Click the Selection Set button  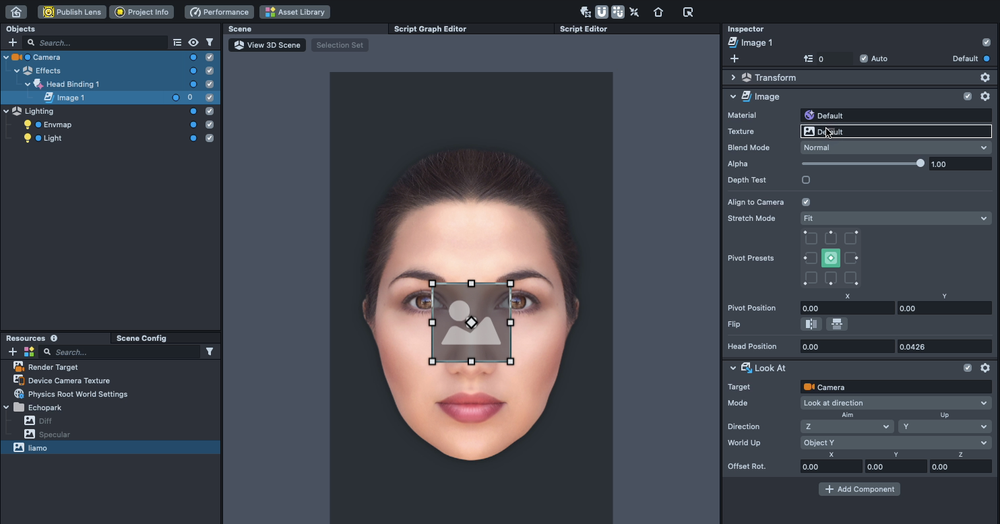pyautogui.click(x=339, y=45)
